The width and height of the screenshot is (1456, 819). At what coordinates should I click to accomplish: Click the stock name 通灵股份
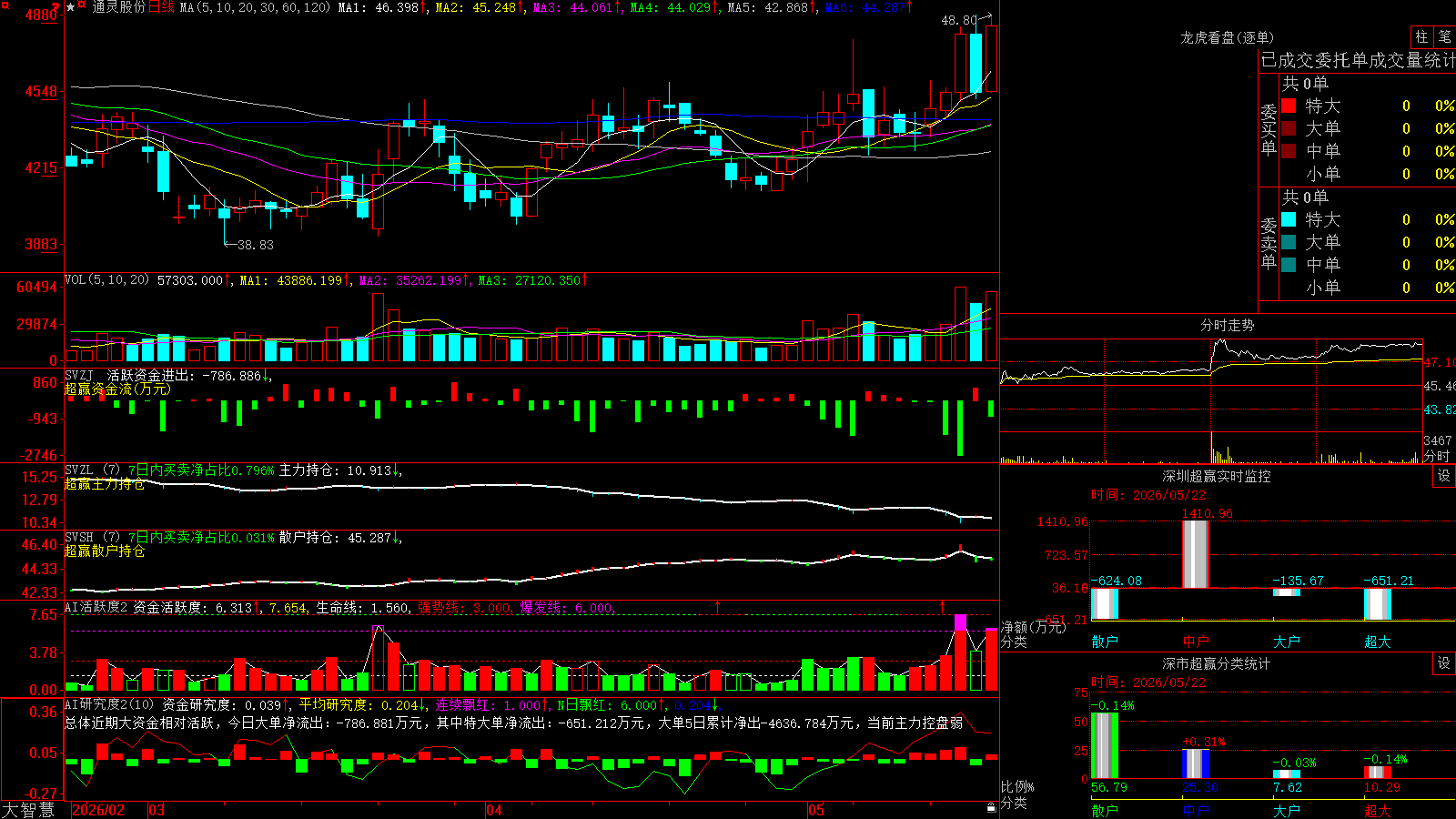pyautogui.click(x=118, y=7)
